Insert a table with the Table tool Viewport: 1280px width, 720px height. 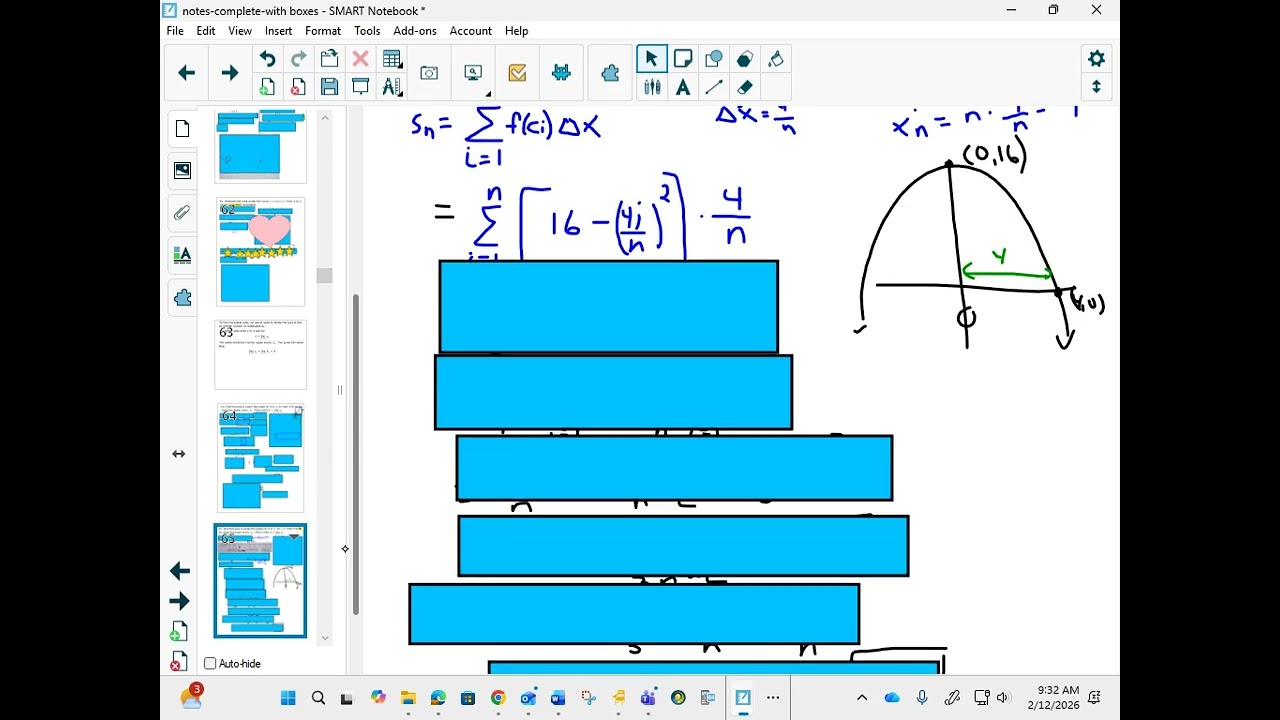392,59
